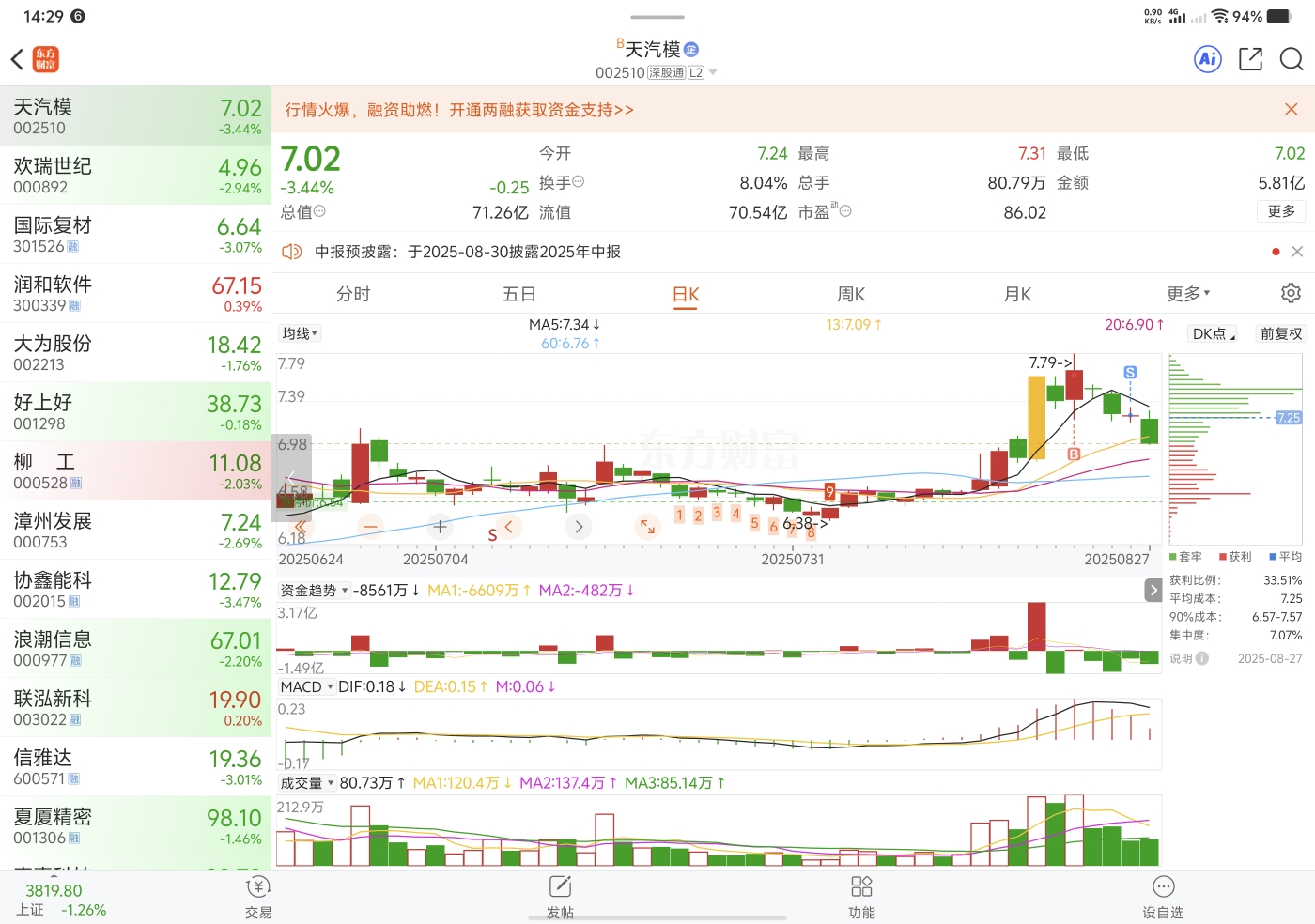1315x924 pixels.
Task: Dismiss the mid-year report notice
Action: coord(1297,252)
